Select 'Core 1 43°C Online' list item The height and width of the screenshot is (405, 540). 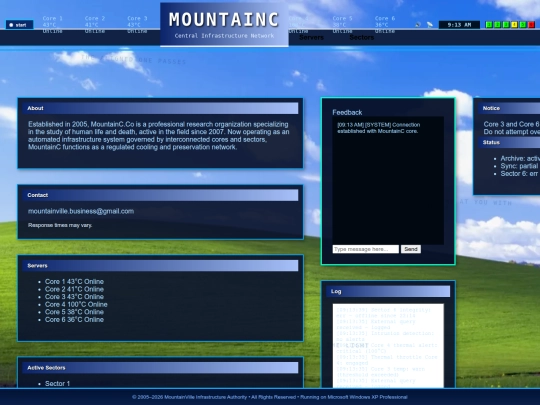coord(74,282)
